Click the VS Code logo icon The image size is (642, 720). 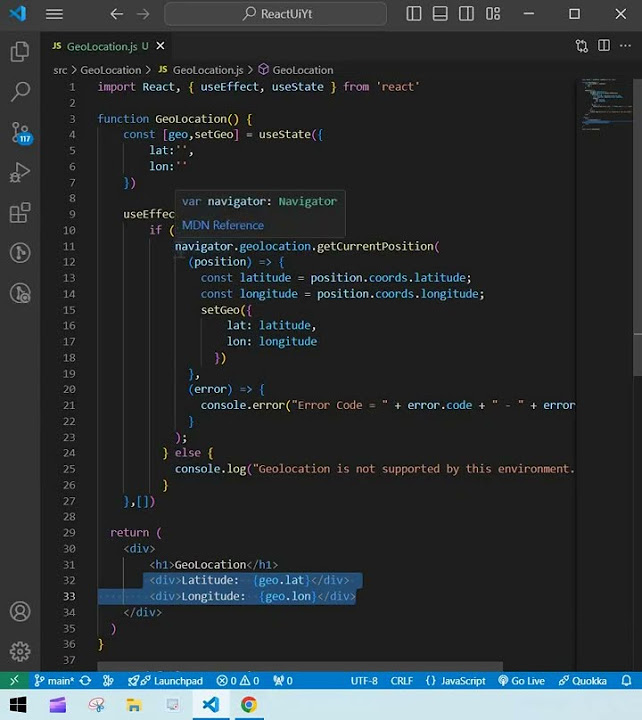18,13
